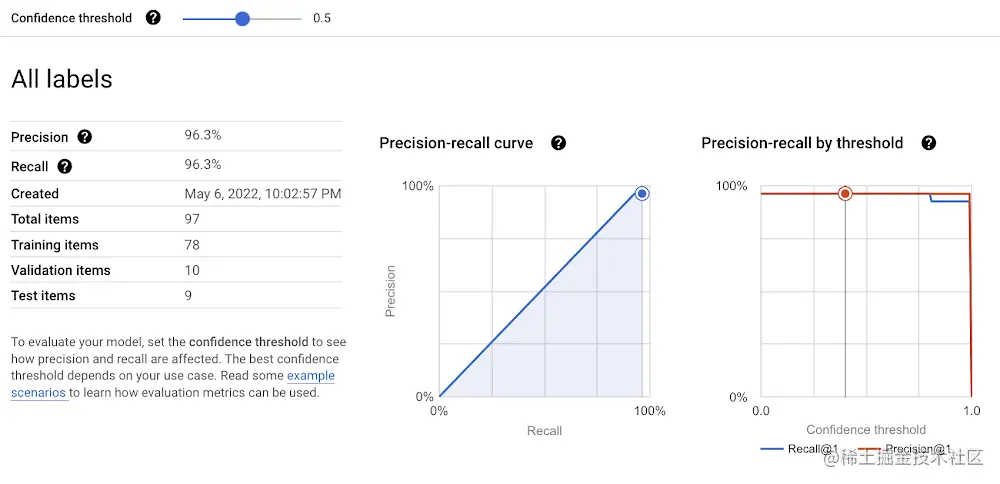
Task: Click the All labels heading
Action: tap(62, 79)
